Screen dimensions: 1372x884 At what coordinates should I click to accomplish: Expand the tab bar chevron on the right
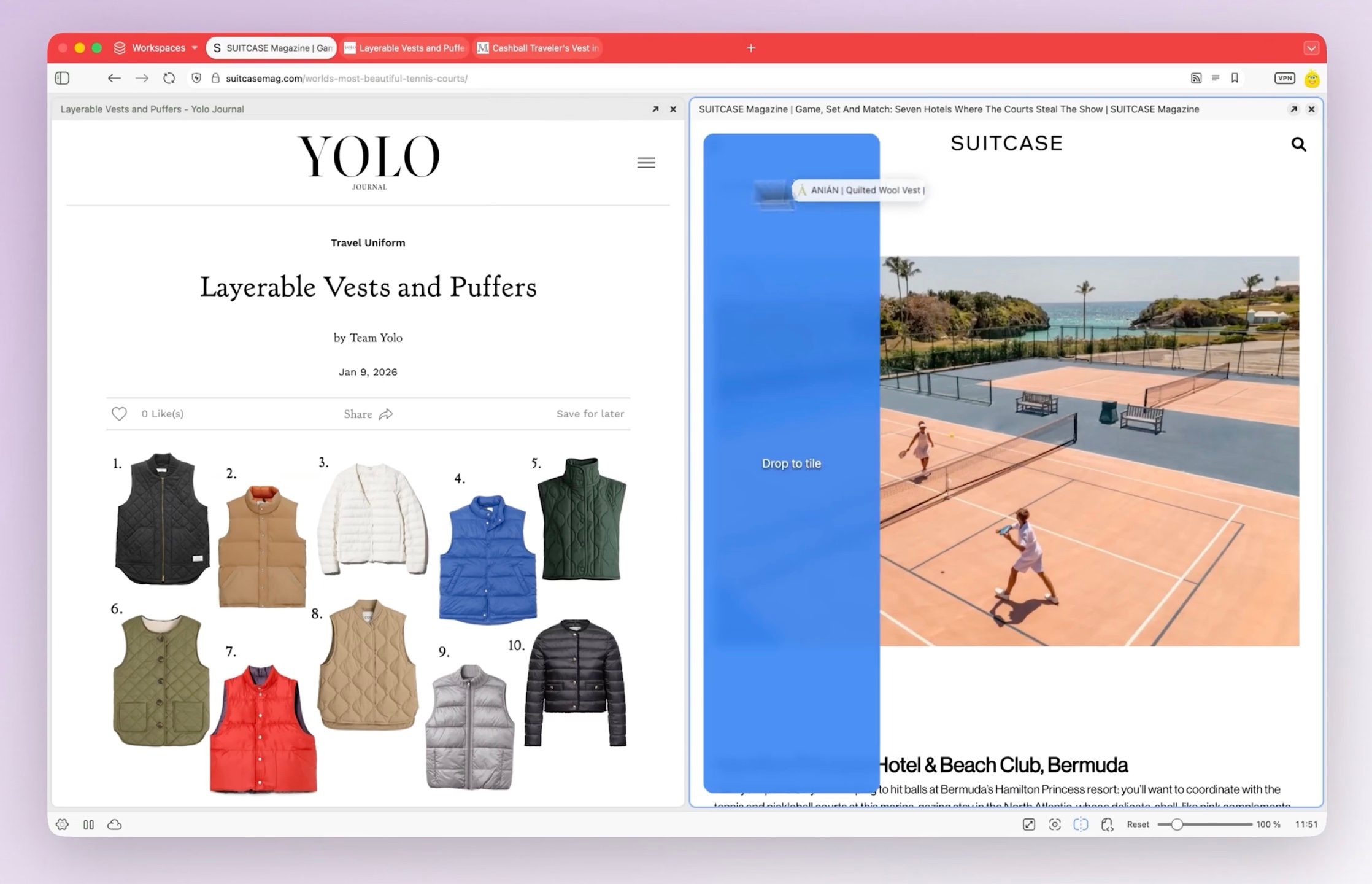click(x=1311, y=47)
